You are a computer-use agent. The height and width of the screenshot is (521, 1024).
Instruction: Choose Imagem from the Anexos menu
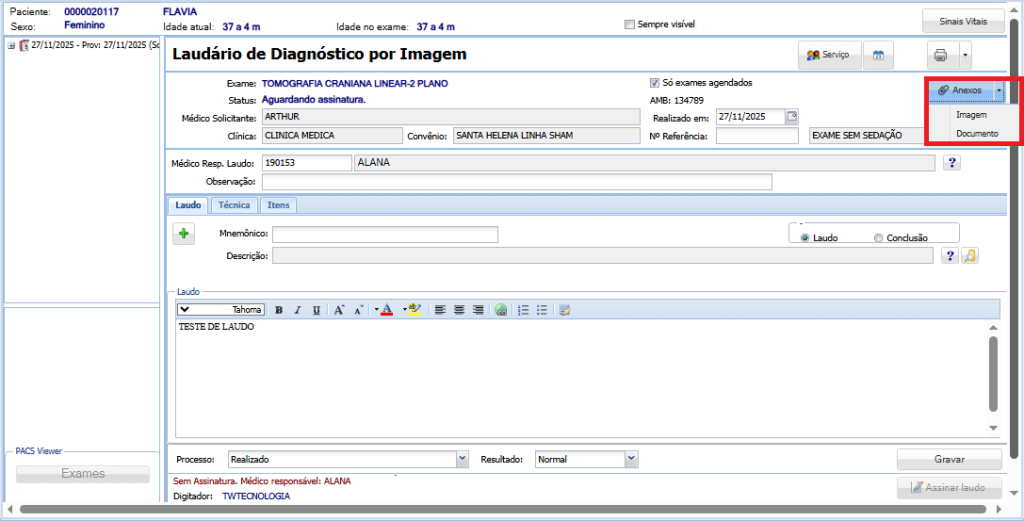pos(971,115)
